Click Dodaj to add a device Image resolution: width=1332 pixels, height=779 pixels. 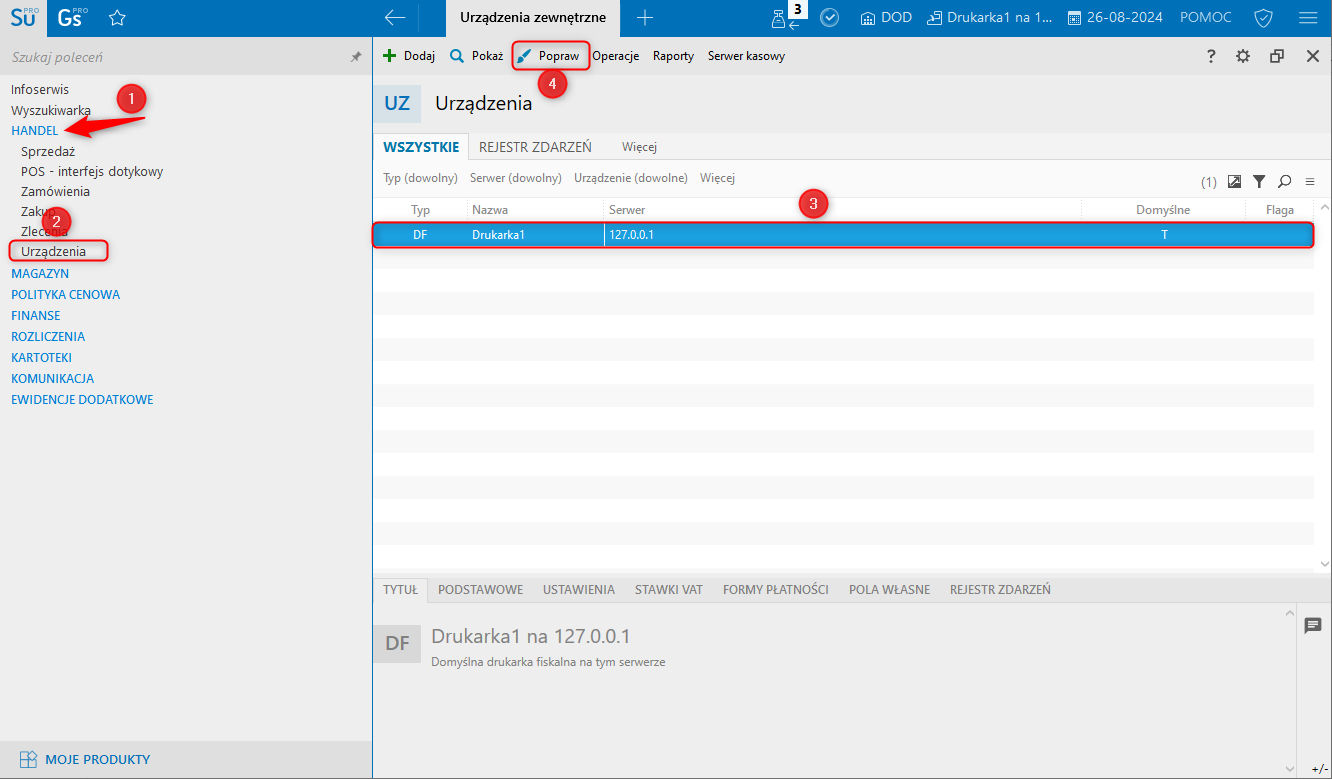tap(409, 56)
